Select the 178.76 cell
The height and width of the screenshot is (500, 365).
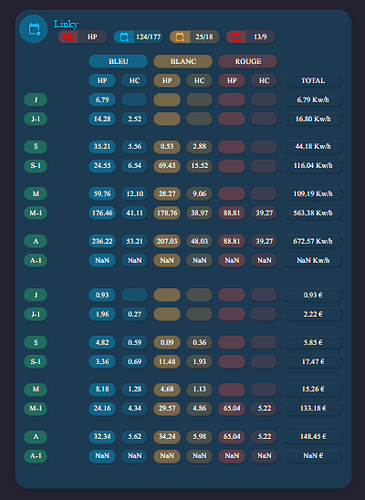coord(167,213)
